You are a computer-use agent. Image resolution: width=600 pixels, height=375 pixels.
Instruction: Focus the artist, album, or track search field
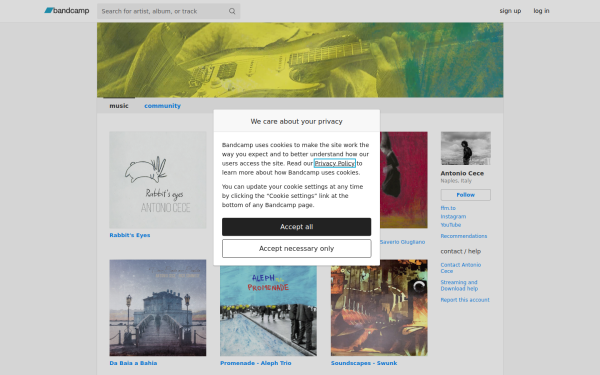click(x=168, y=11)
